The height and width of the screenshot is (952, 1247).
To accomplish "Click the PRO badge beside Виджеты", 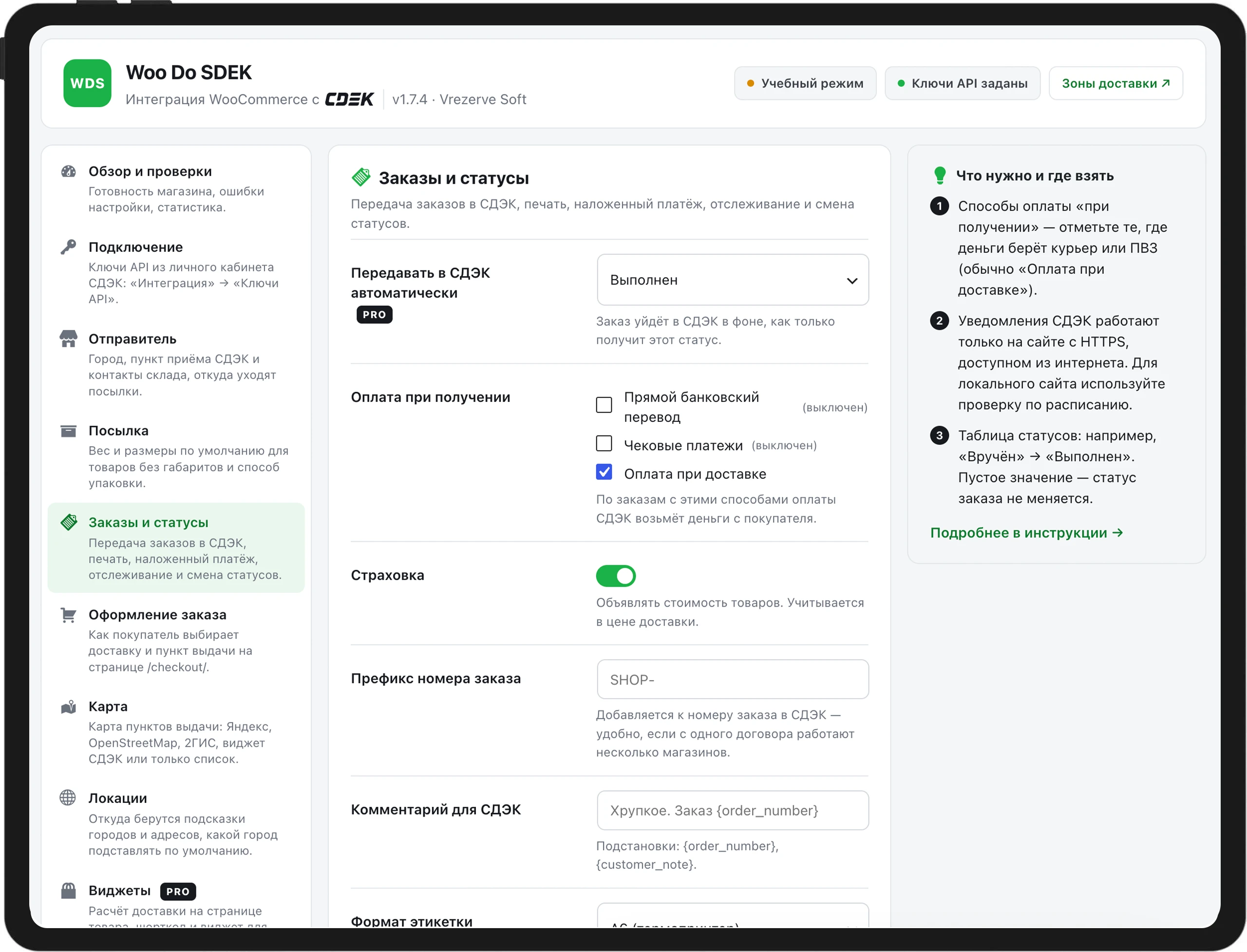I will coord(178,892).
